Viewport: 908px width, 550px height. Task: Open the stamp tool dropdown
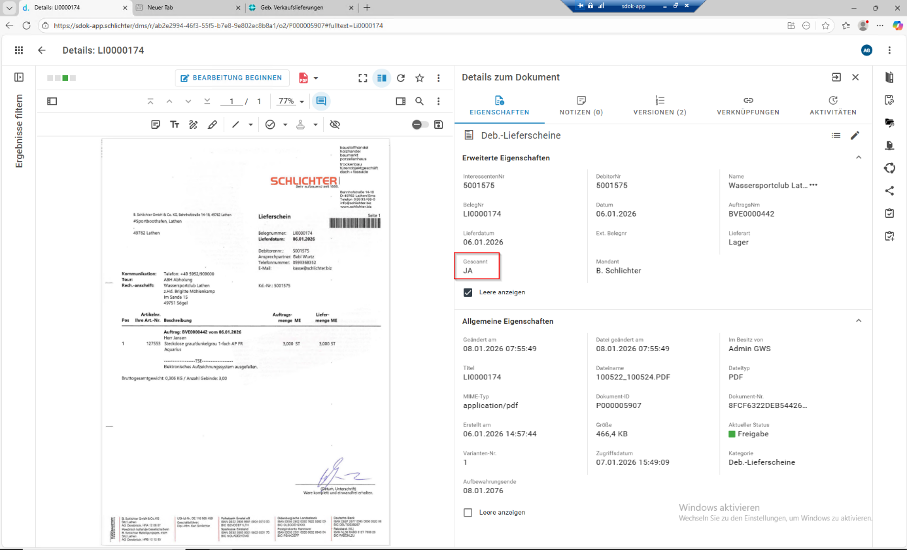[316, 124]
